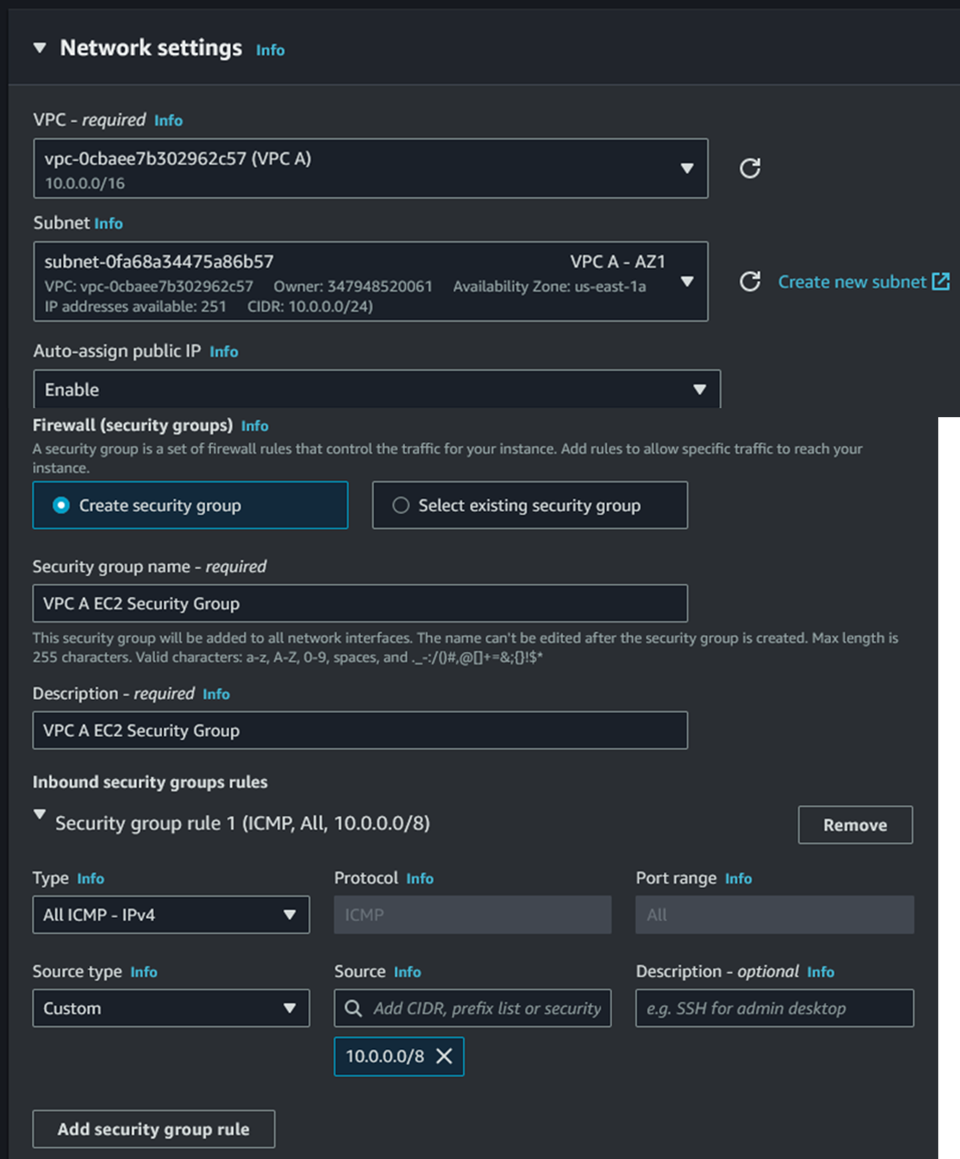Select the Create security group radio option
The width and height of the screenshot is (960, 1159).
(x=62, y=505)
